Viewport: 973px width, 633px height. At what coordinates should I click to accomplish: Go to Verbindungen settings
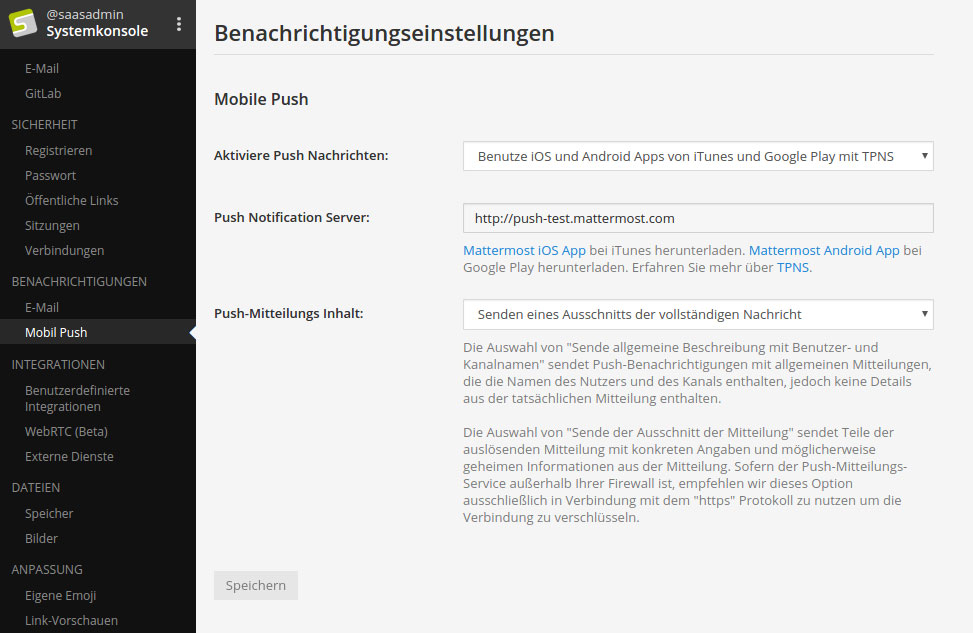pos(65,251)
